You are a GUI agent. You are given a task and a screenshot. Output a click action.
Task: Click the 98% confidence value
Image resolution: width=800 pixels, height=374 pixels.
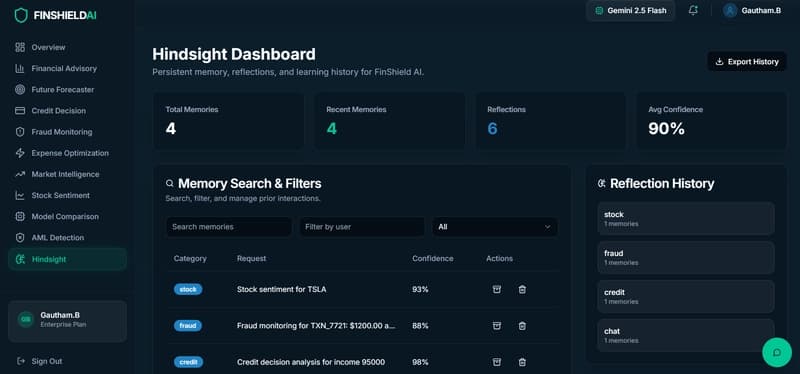[x=420, y=362]
